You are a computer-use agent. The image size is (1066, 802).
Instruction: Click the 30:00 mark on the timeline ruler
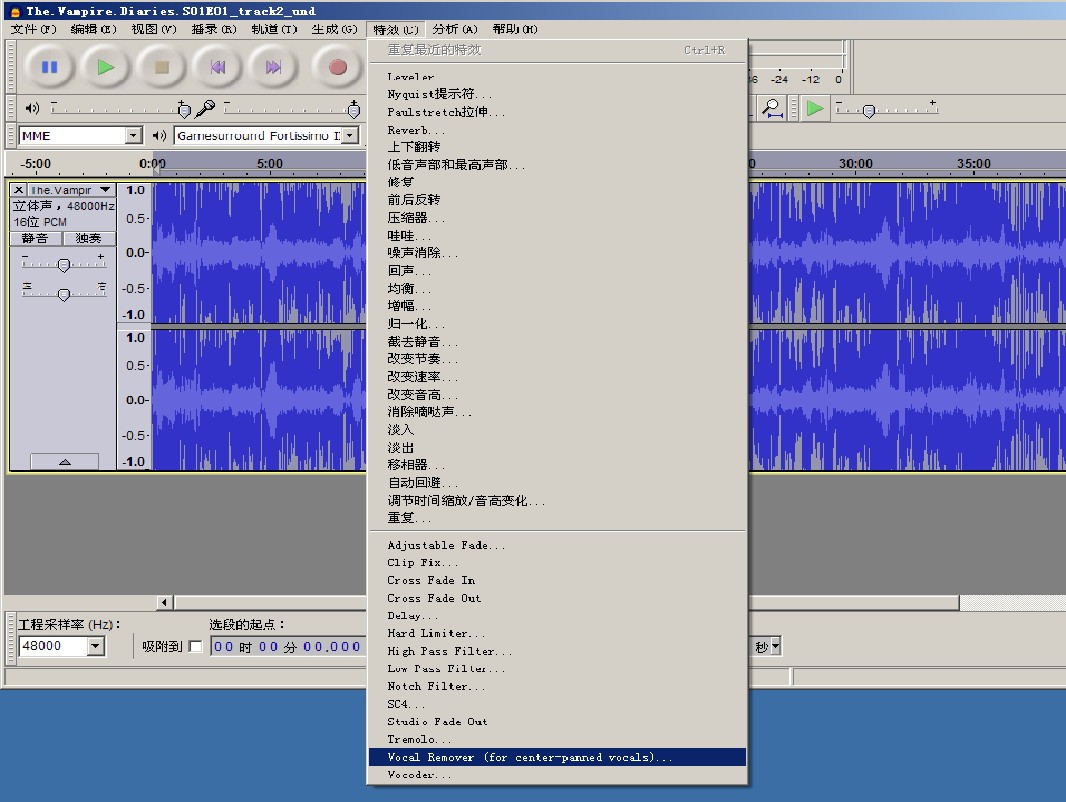(855, 164)
